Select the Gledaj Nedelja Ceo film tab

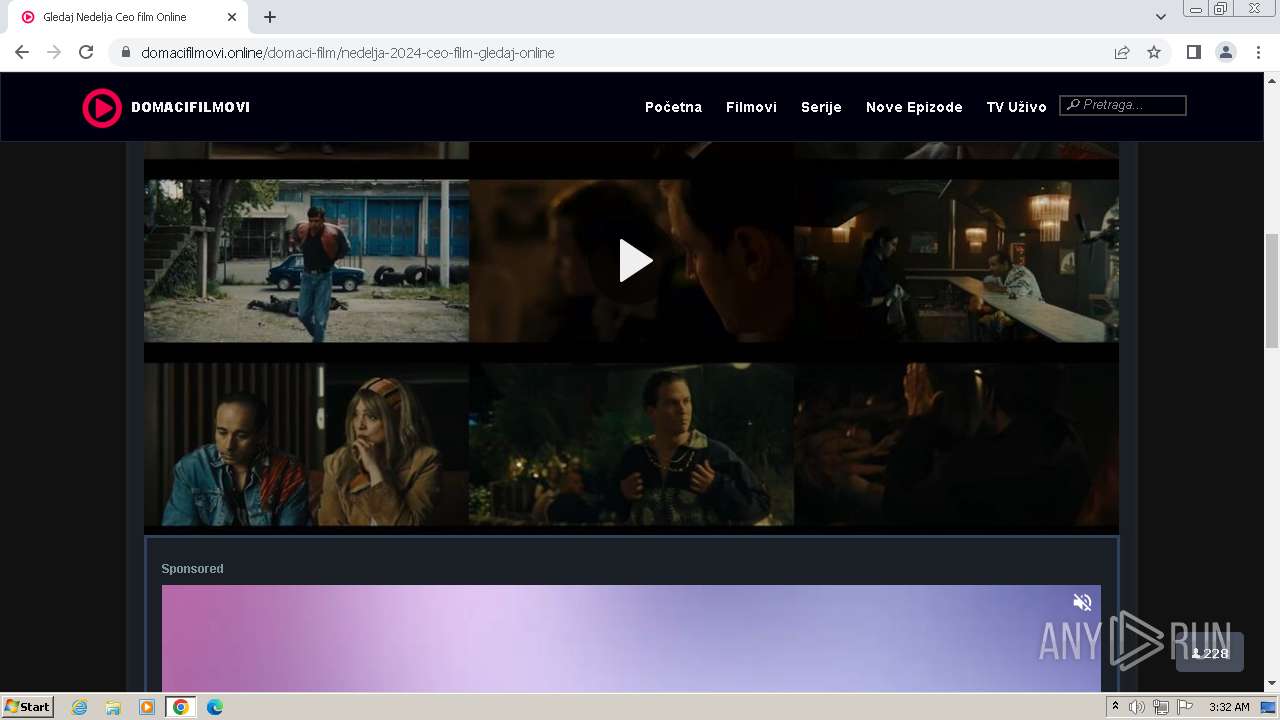[128, 17]
